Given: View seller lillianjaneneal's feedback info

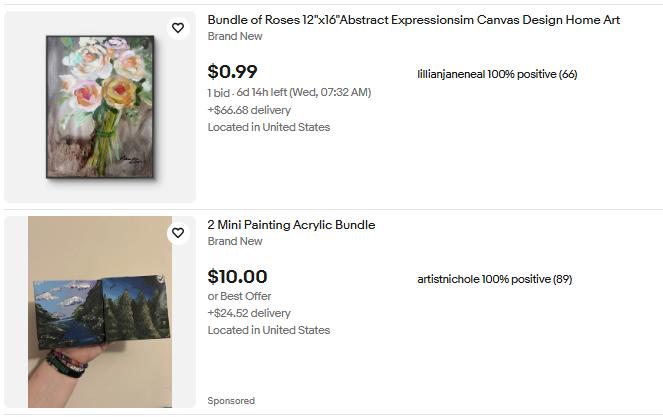Looking at the screenshot, I should click(497, 74).
